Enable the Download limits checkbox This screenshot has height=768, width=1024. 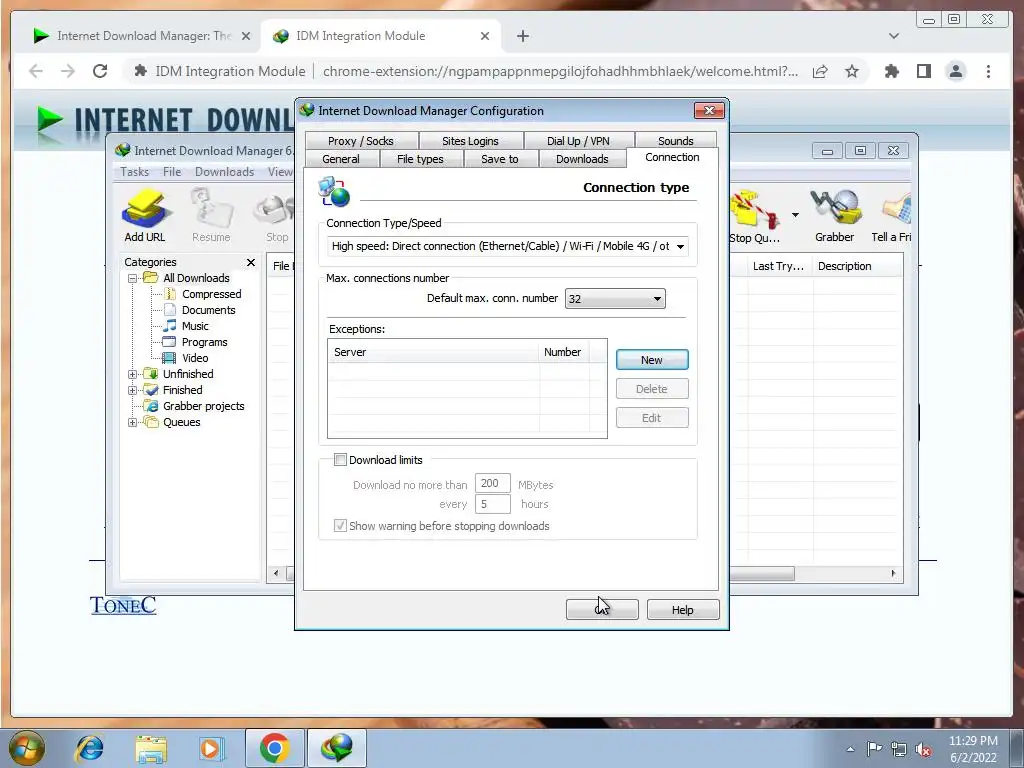pos(340,460)
